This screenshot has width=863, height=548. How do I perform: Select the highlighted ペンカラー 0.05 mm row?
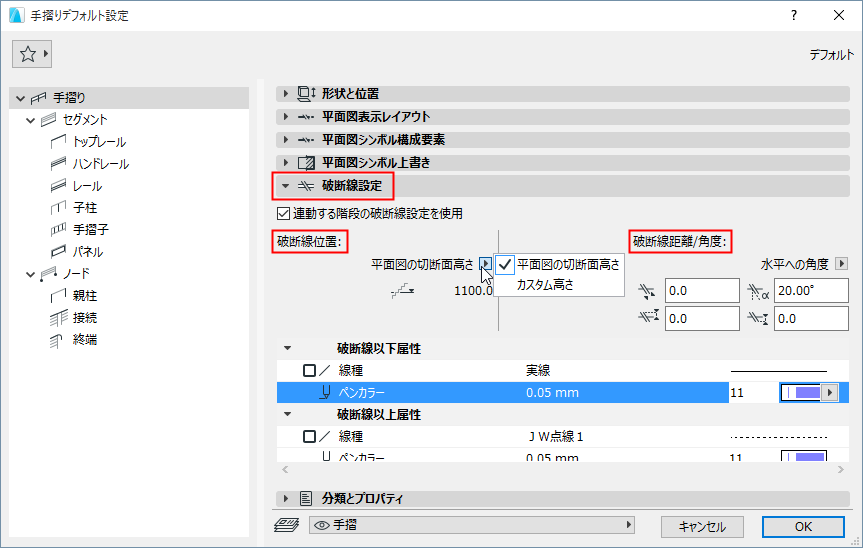pos(502,393)
